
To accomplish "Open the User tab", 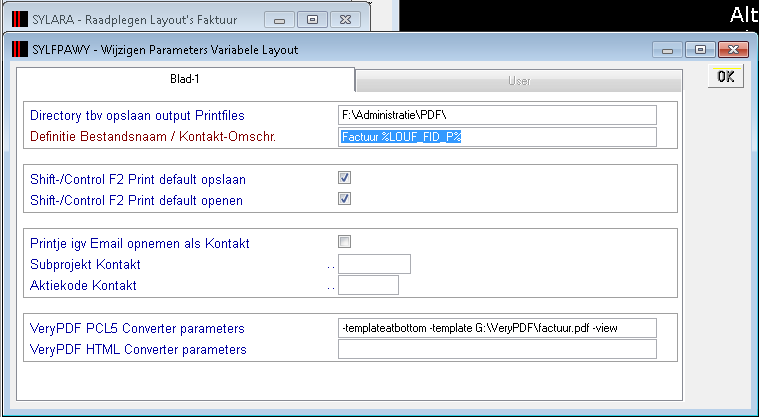I will (x=519, y=81).
